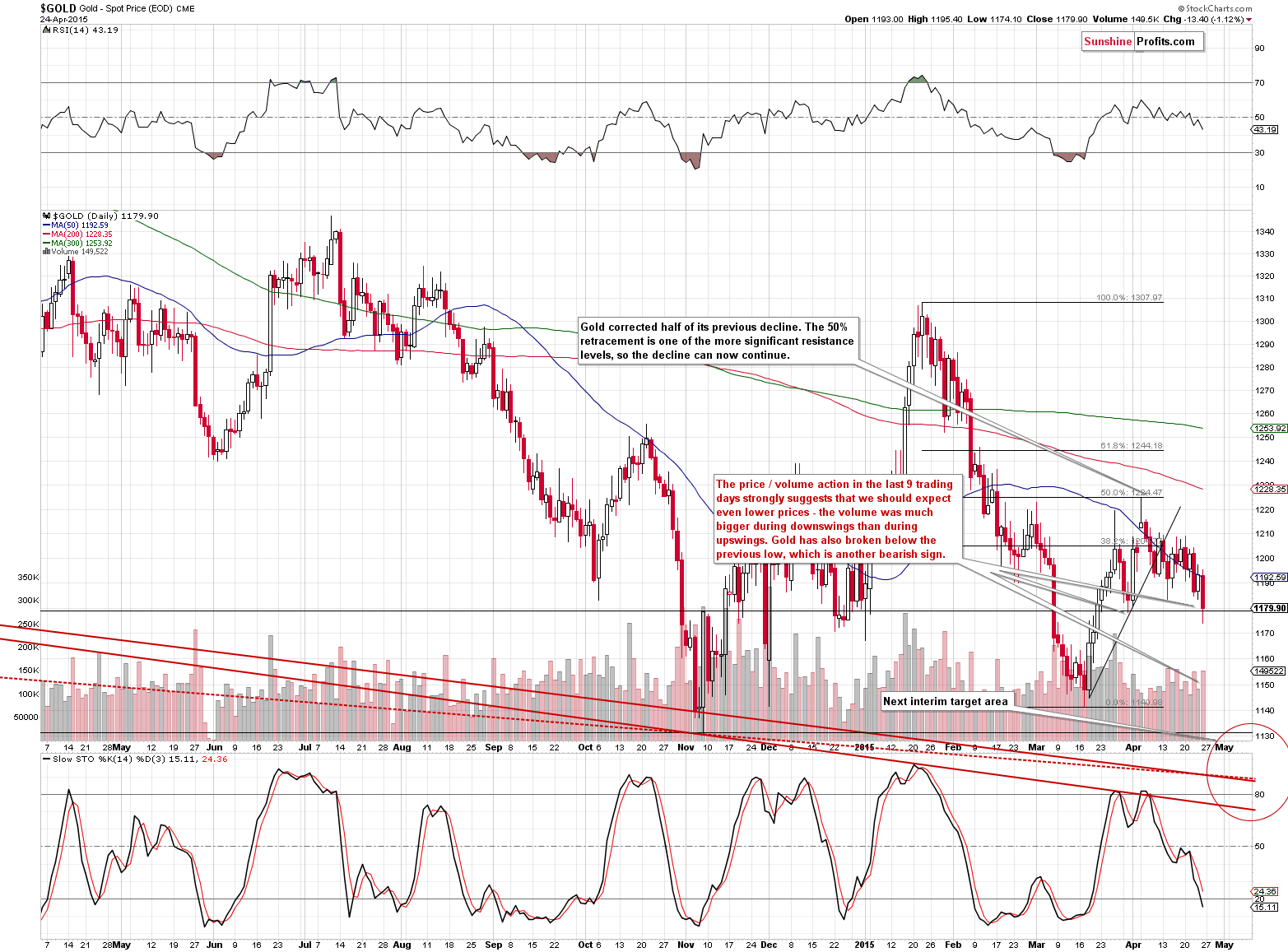The image size is (1288, 952).
Task: Select the High 1195.40 value
Action: tap(935, 19)
